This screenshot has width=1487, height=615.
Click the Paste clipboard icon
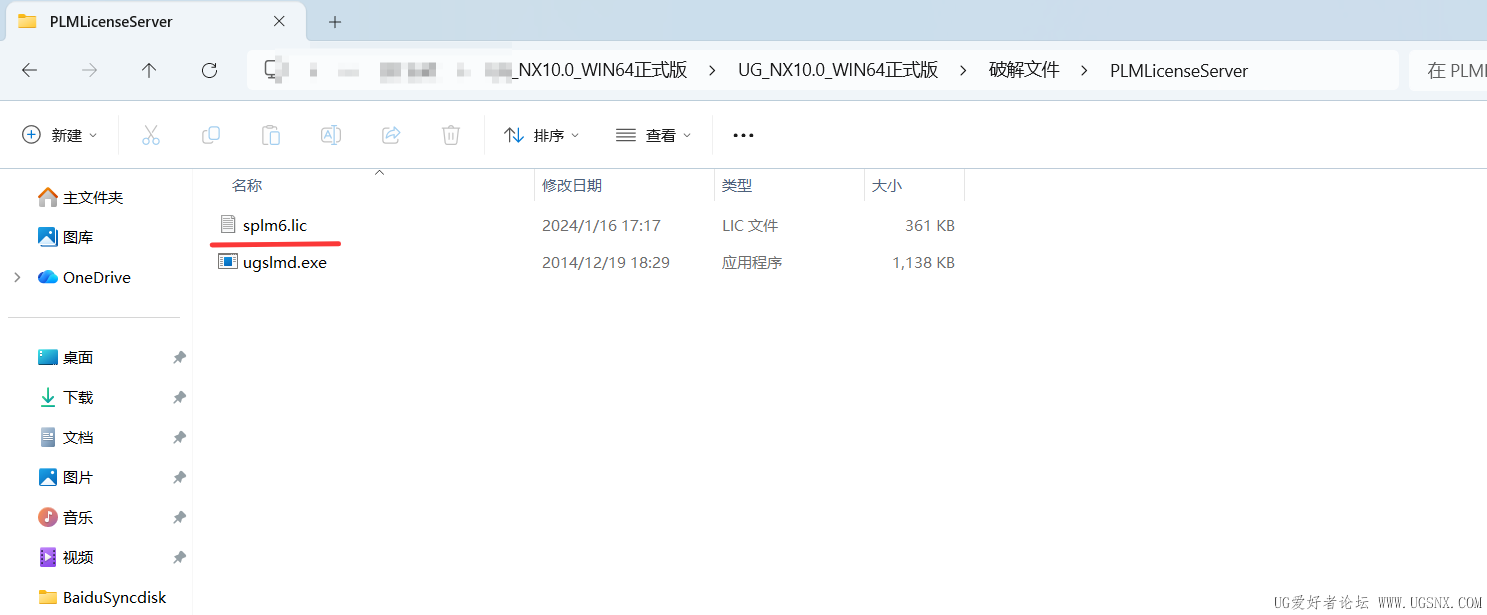coord(271,135)
